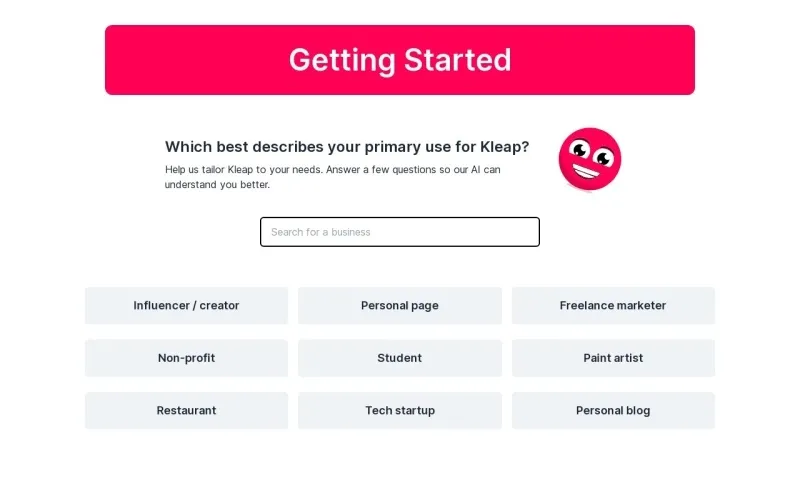This screenshot has width=800, height=500.
Task: Click the Help us tailor Kleap text line
Action: 333,169
